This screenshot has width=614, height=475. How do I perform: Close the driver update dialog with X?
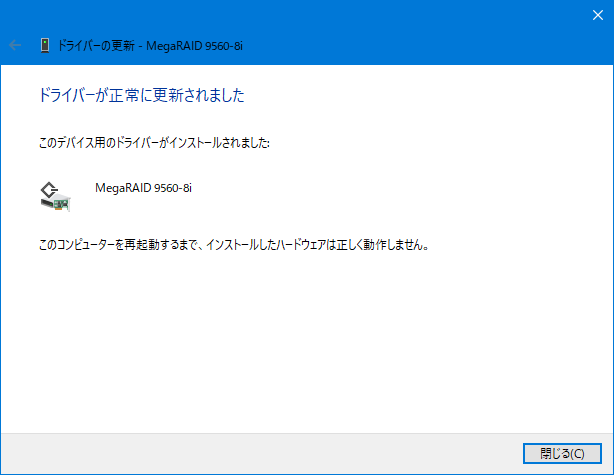tap(598, 15)
